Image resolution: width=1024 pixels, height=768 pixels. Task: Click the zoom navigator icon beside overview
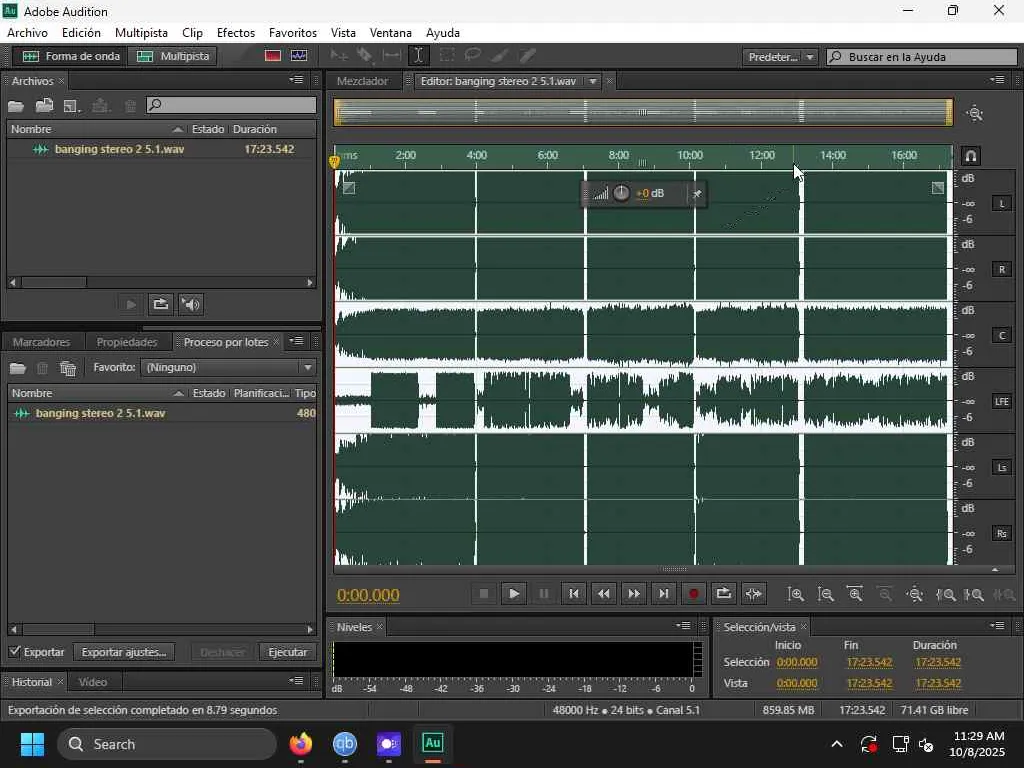pos(975,114)
